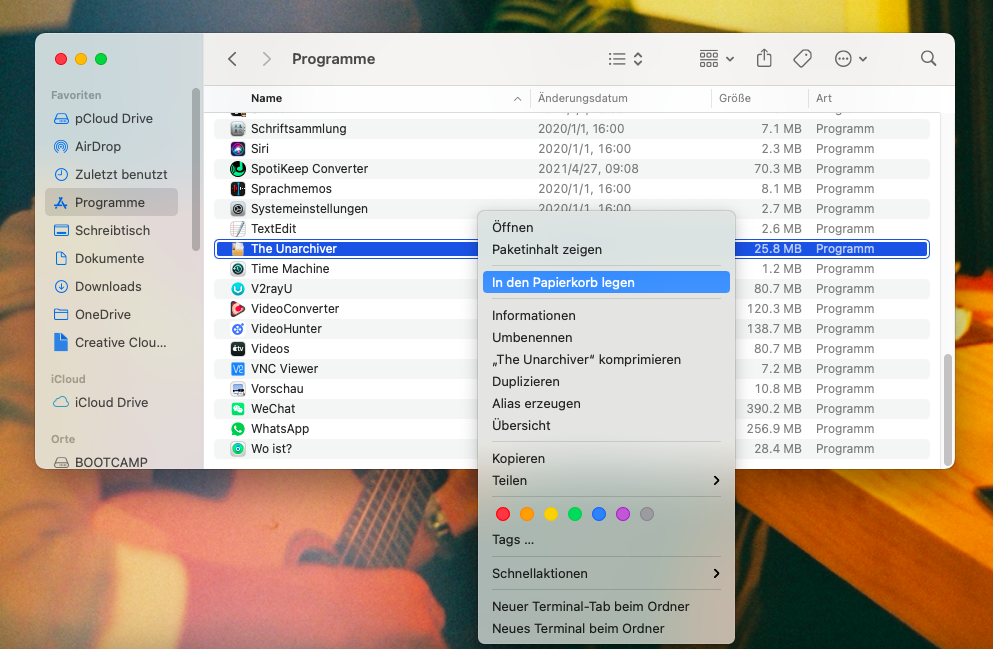Sort by Änderungsdatum column header
The image size is (993, 649).
(621, 98)
